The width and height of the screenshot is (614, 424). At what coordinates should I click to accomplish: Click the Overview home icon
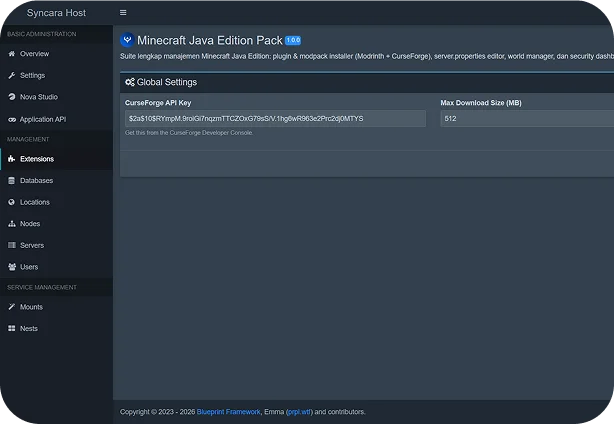pyautogui.click(x=12, y=54)
